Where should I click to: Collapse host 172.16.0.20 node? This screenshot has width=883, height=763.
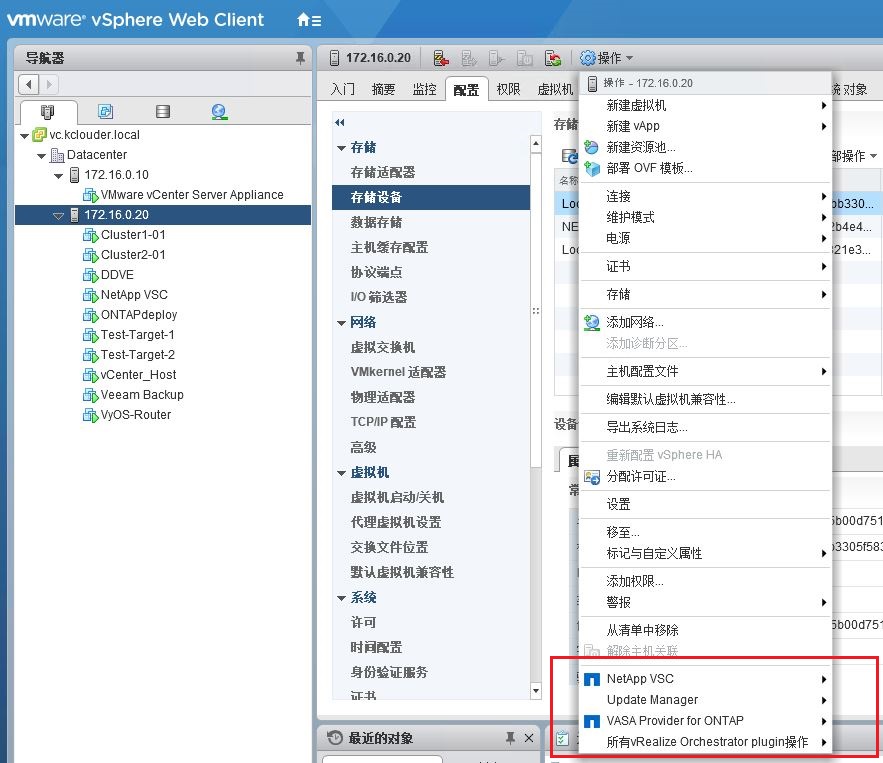tap(58, 216)
